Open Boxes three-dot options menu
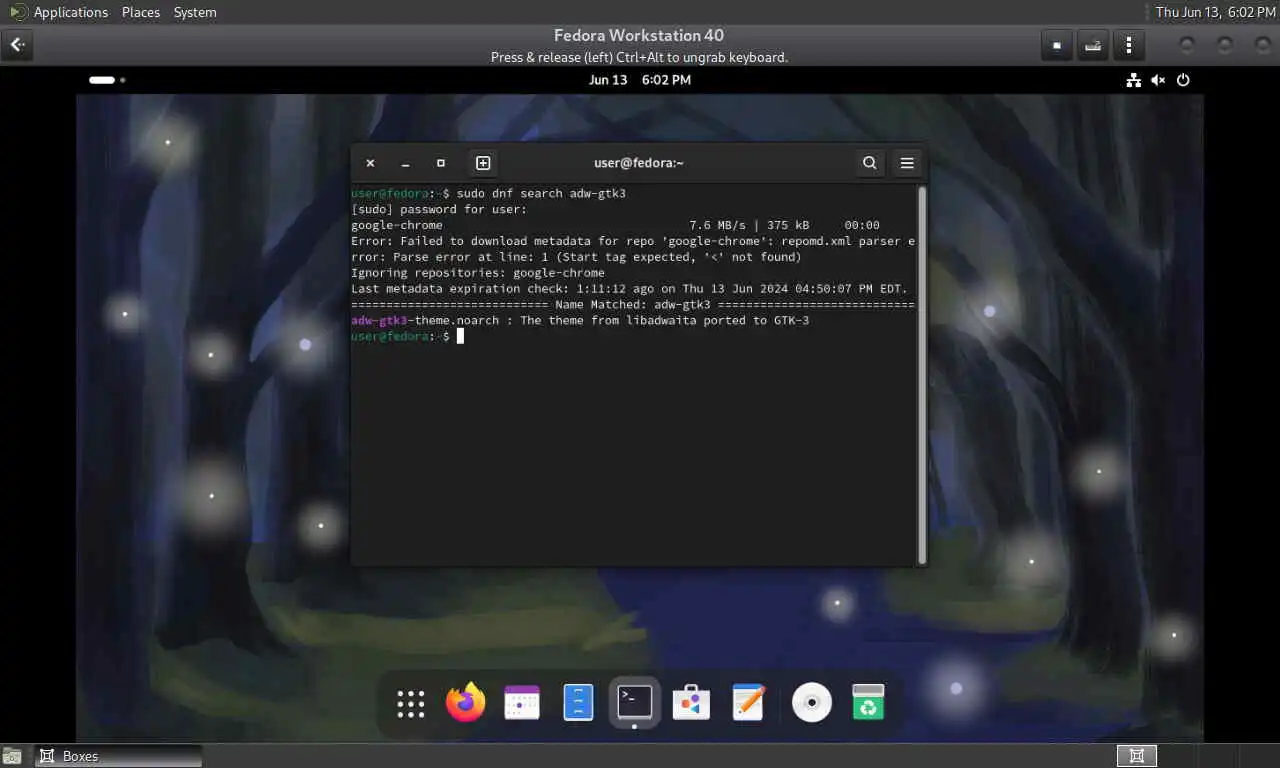The width and height of the screenshot is (1280, 768). pyautogui.click(x=1129, y=45)
